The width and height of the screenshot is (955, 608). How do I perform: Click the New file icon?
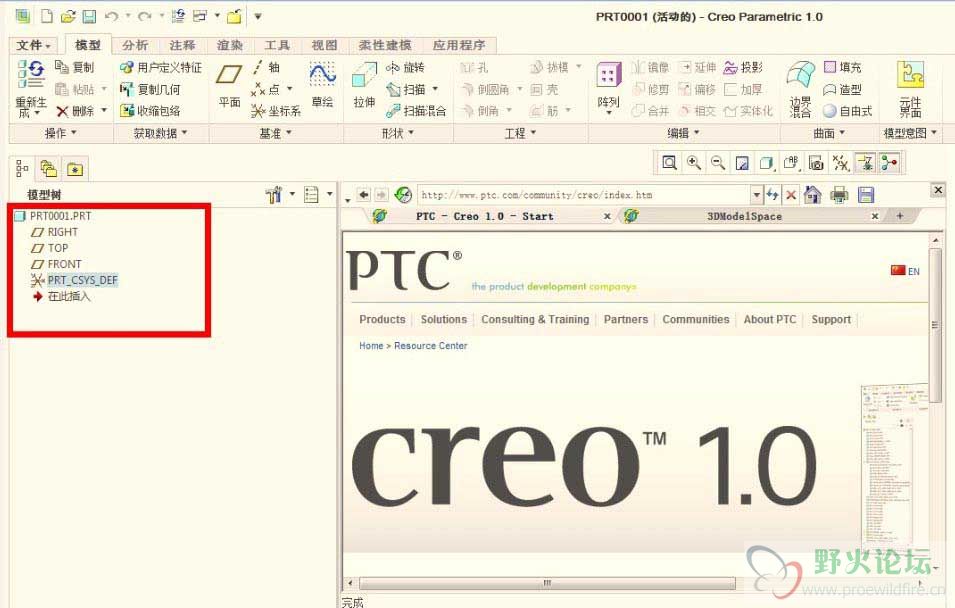tap(47, 16)
